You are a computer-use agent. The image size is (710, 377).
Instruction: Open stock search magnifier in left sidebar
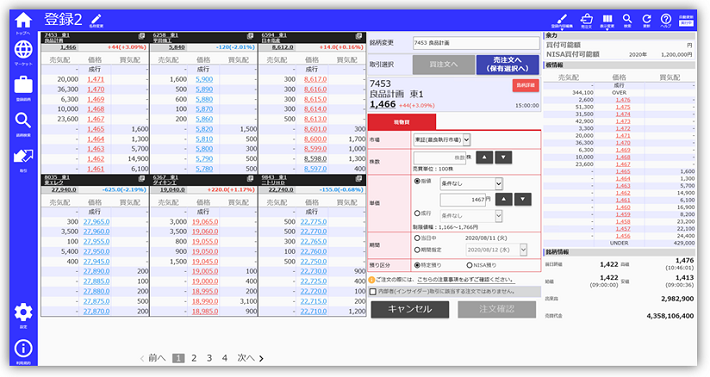pyautogui.click(x=23, y=120)
